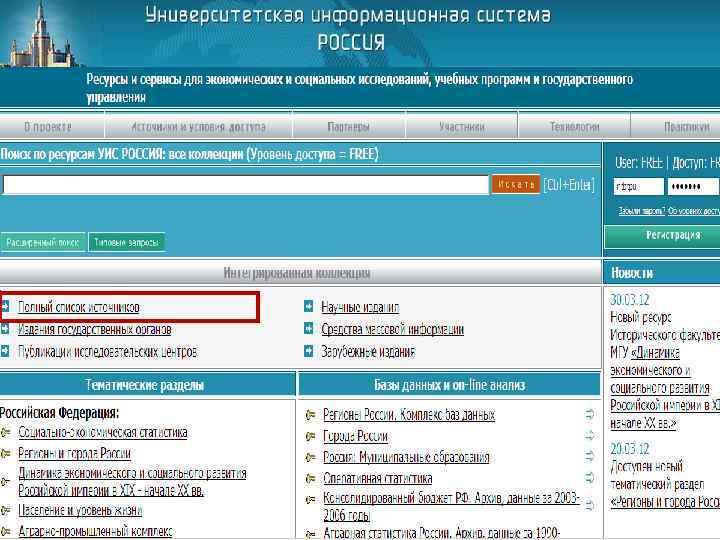Click right arrow icon on Муниципальные образования row
Screen dimensions: 720x540
[x=590, y=456]
